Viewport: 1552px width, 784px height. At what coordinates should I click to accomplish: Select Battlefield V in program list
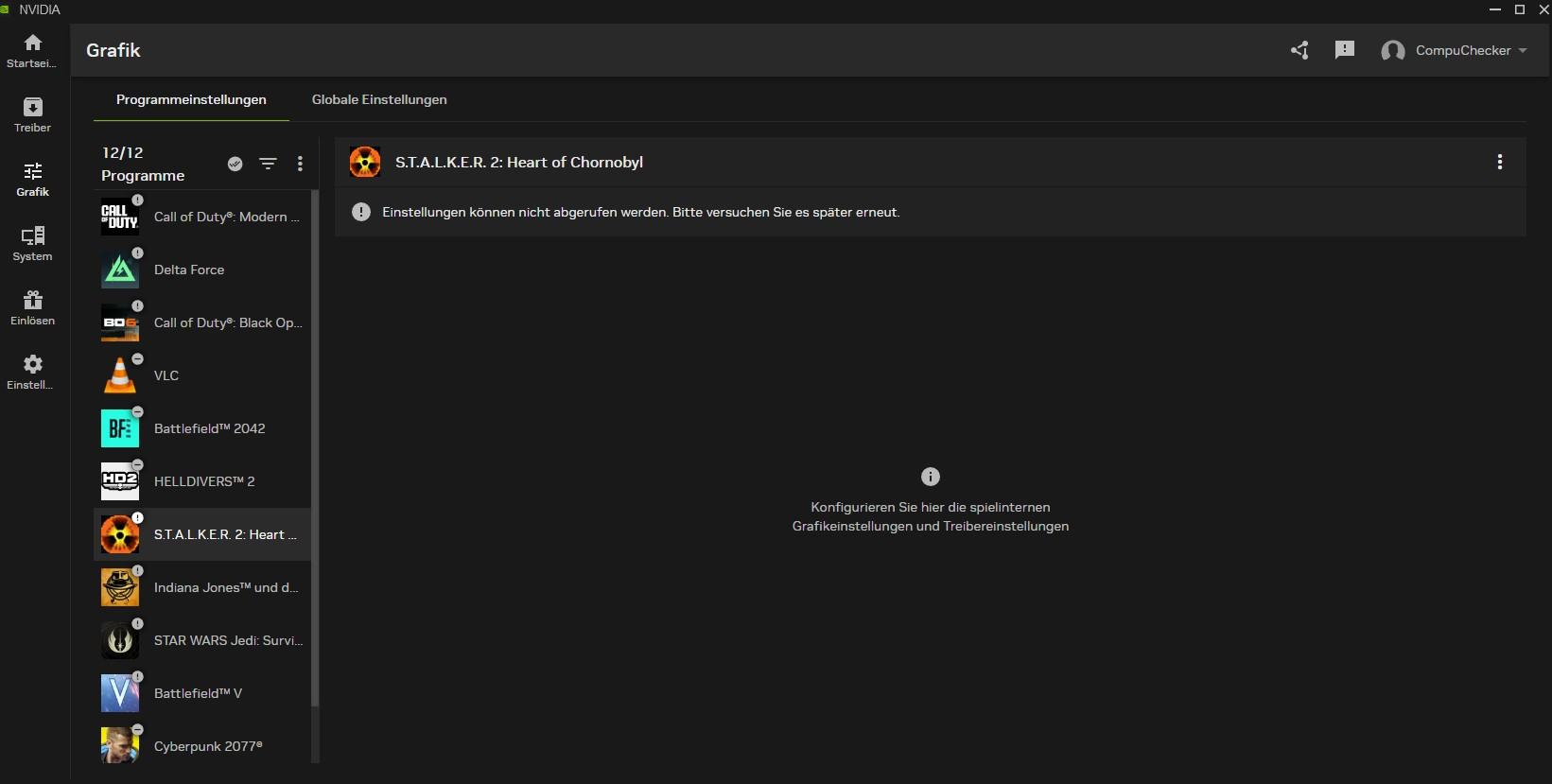click(202, 693)
